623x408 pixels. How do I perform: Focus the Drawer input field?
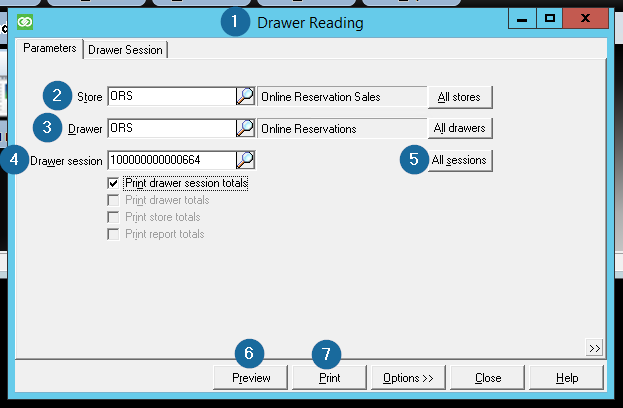[172, 128]
